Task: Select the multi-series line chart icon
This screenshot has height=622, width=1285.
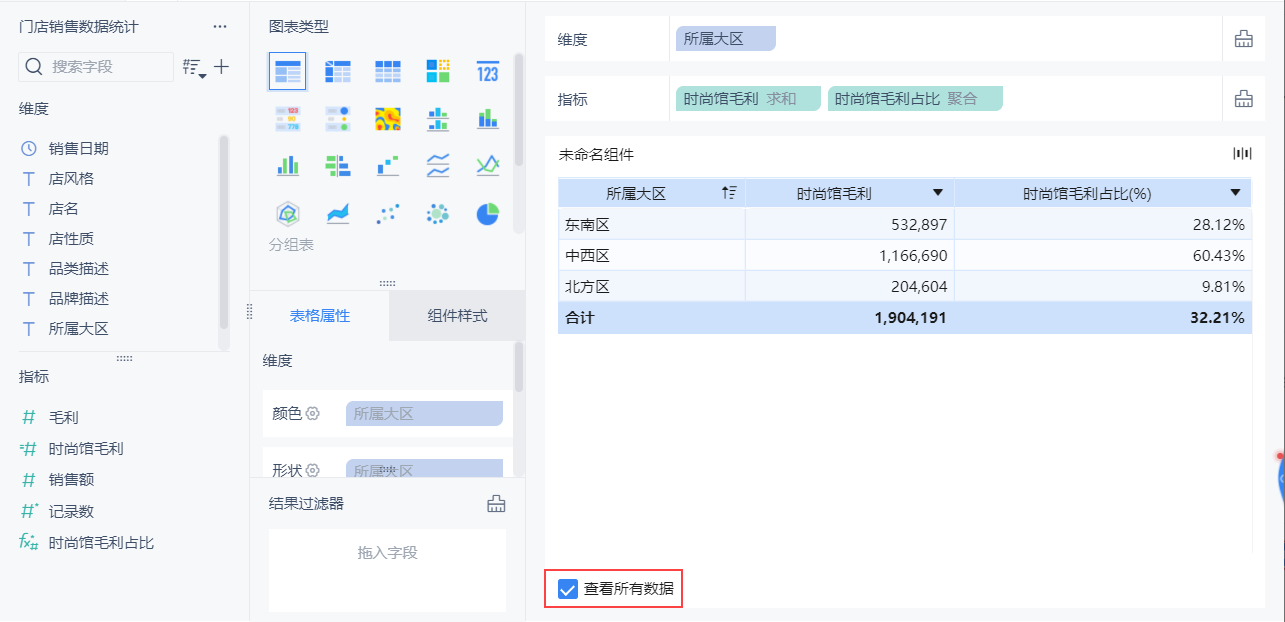Action: [488, 166]
